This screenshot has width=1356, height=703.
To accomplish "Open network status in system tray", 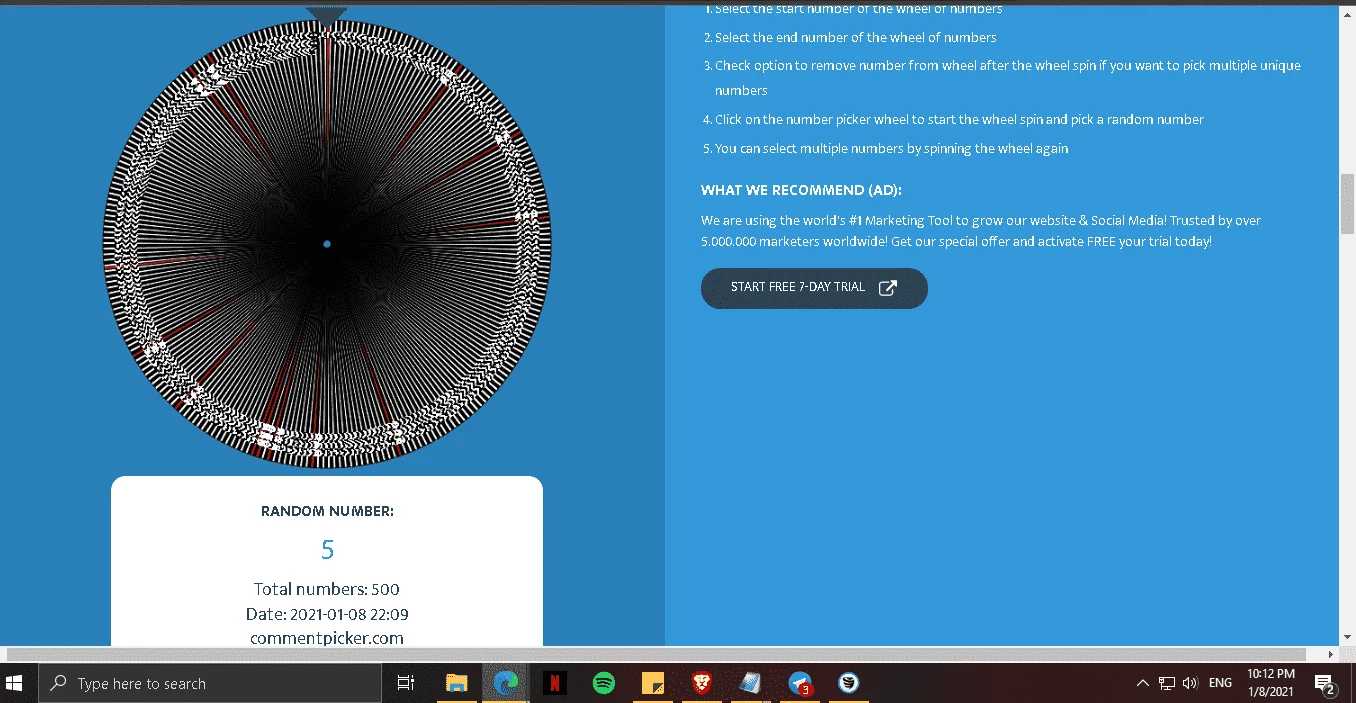I will pyautogui.click(x=1167, y=683).
